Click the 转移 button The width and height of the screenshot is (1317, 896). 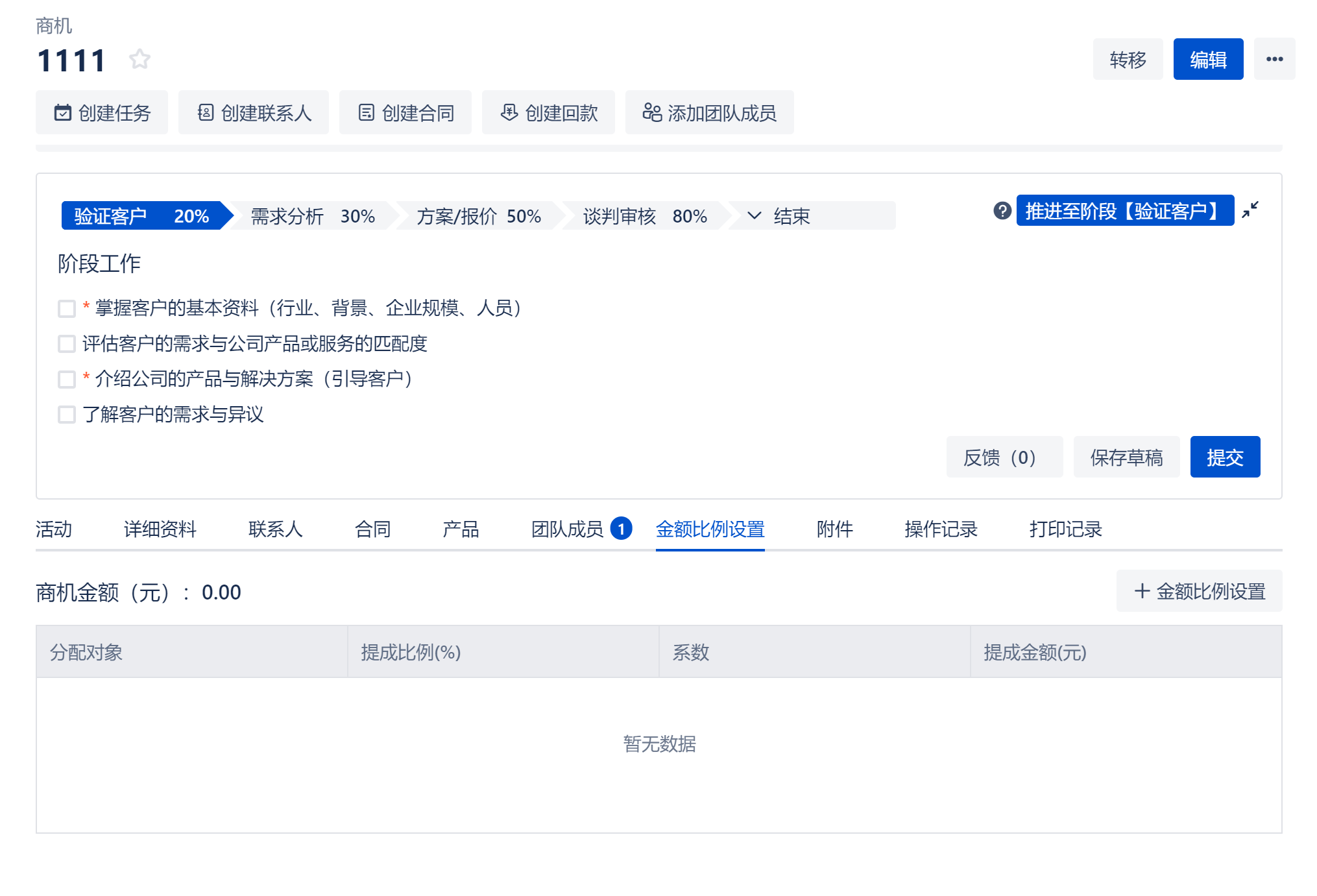click(1128, 60)
